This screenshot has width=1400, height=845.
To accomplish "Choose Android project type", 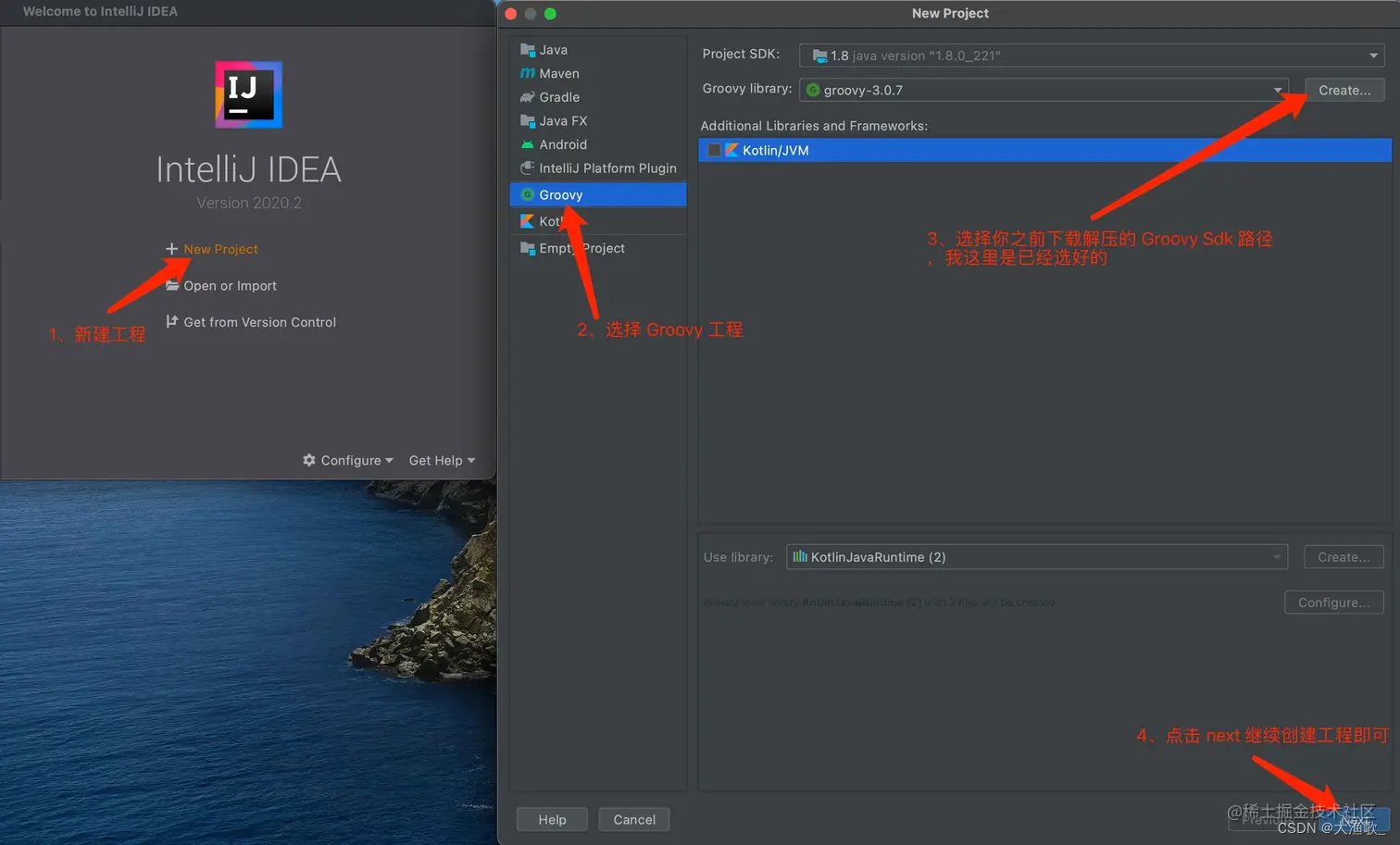I will (x=598, y=144).
